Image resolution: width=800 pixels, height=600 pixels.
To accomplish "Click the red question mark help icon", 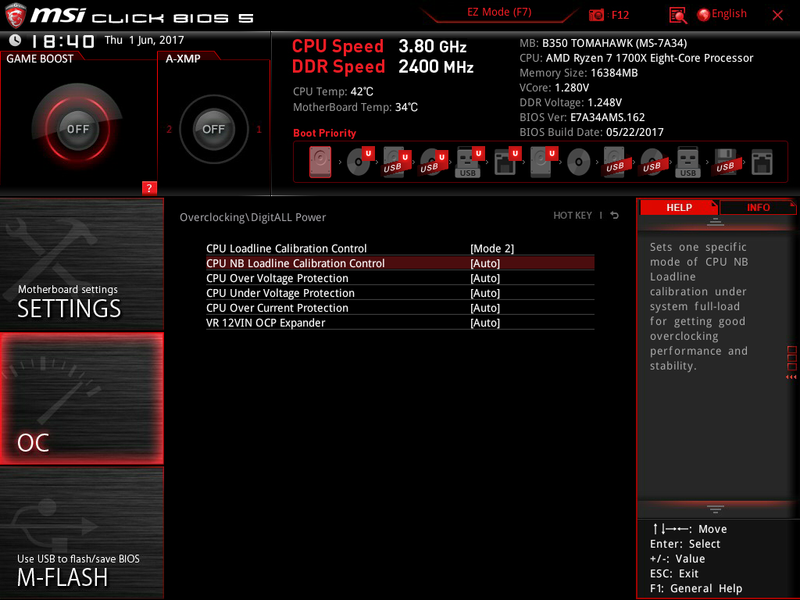I will click(149, 188).
